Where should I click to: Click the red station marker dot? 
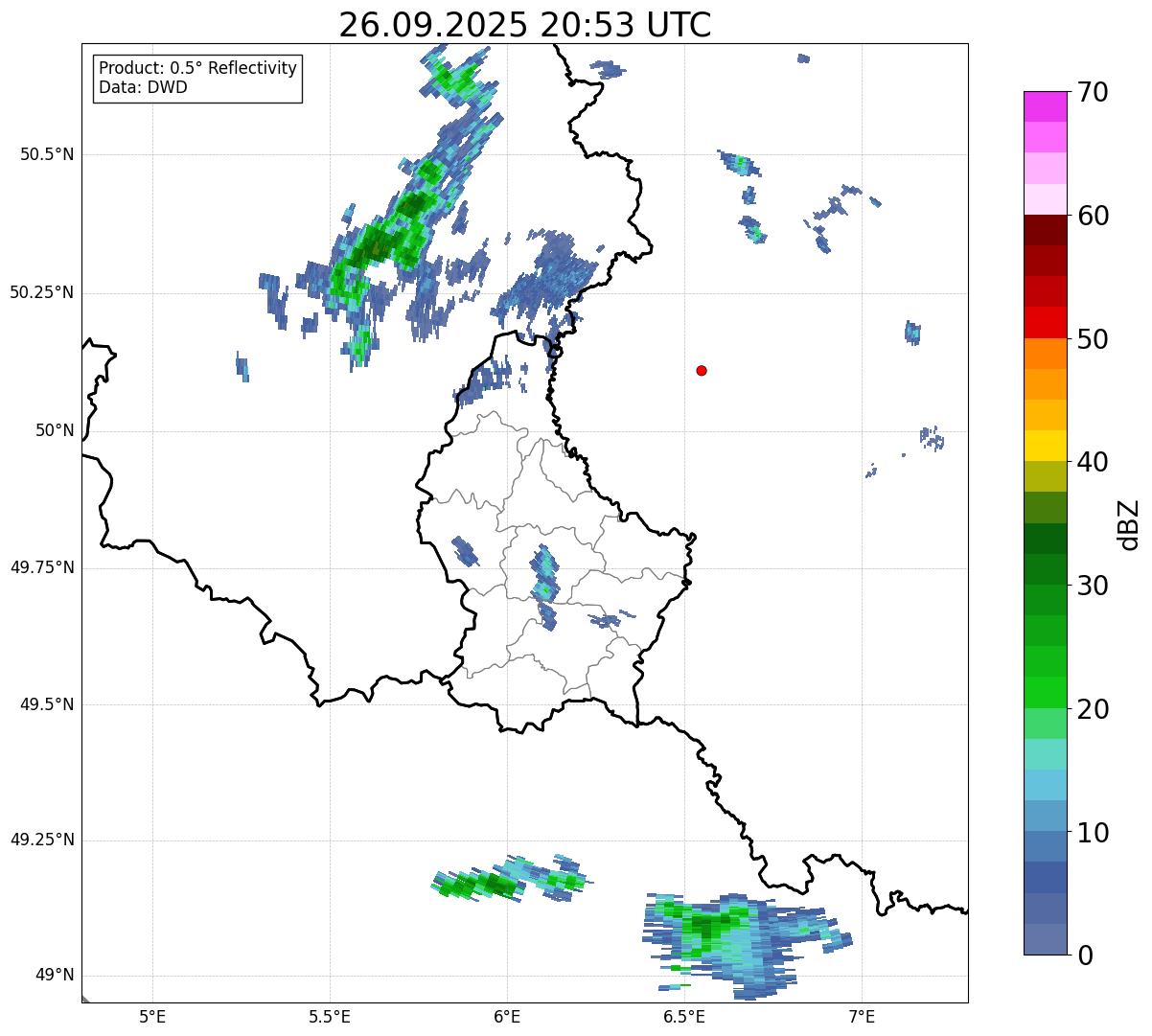coord(702,370)
